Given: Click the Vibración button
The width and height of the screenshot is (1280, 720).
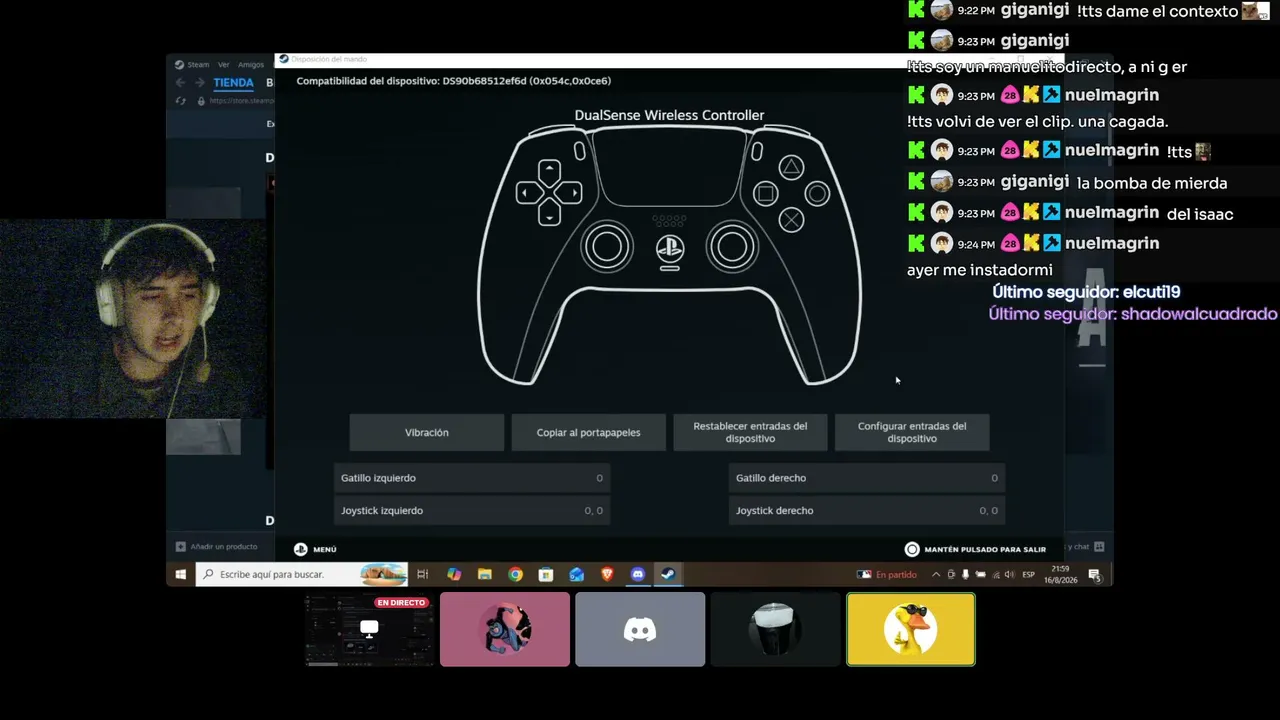Looking at the screenshot, I should click(x=427, y=432).
